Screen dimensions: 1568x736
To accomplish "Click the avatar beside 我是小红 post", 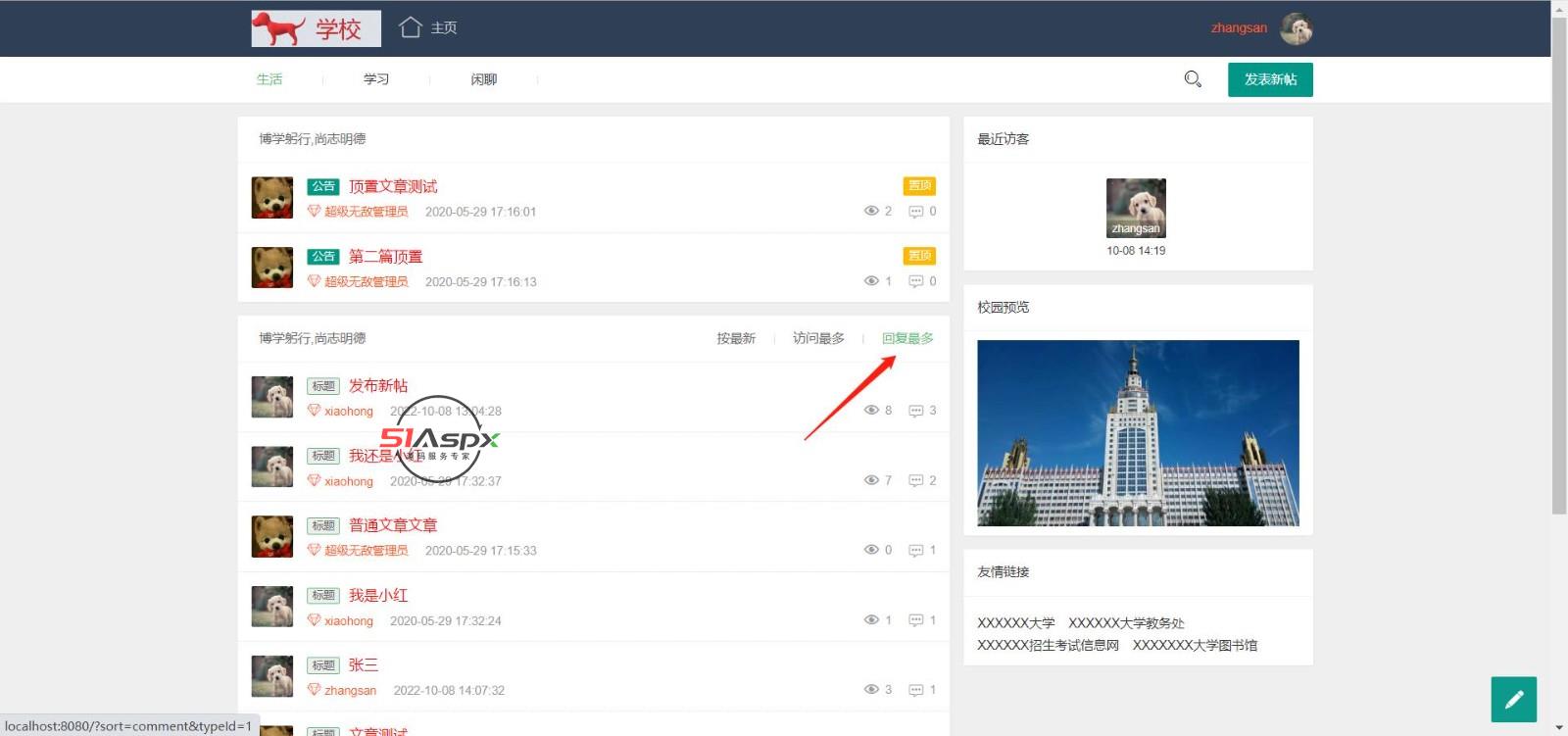I will [x=272, y=607].
